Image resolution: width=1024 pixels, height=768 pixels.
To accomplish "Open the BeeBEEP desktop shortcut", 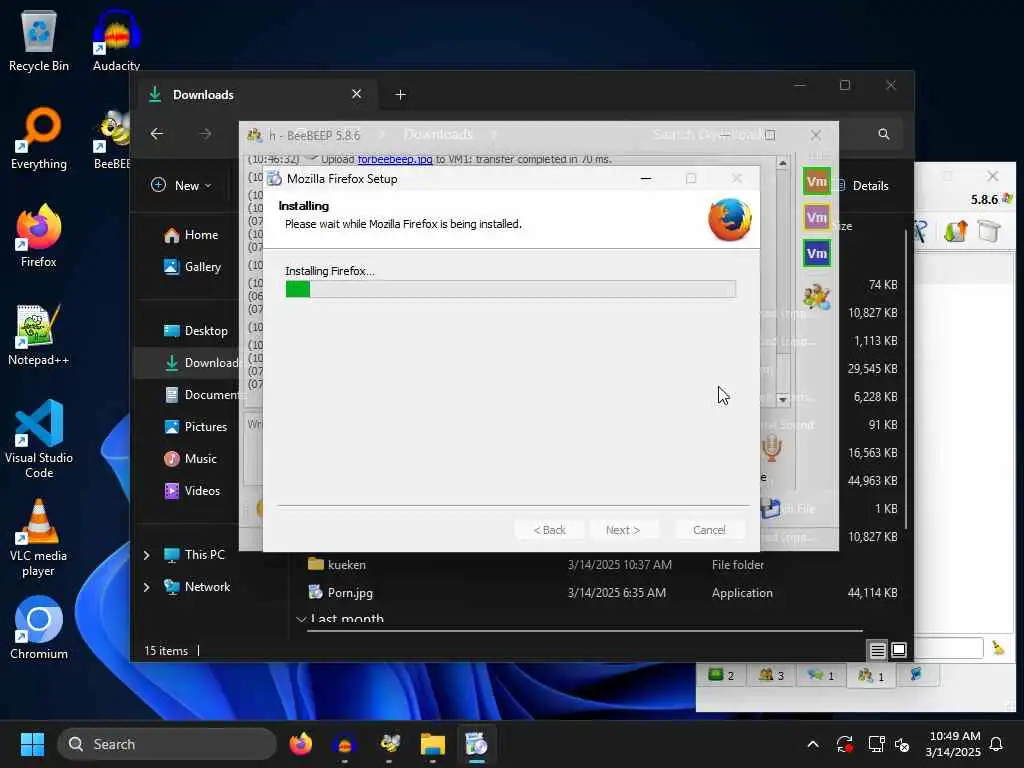I will tap(112, 138).
